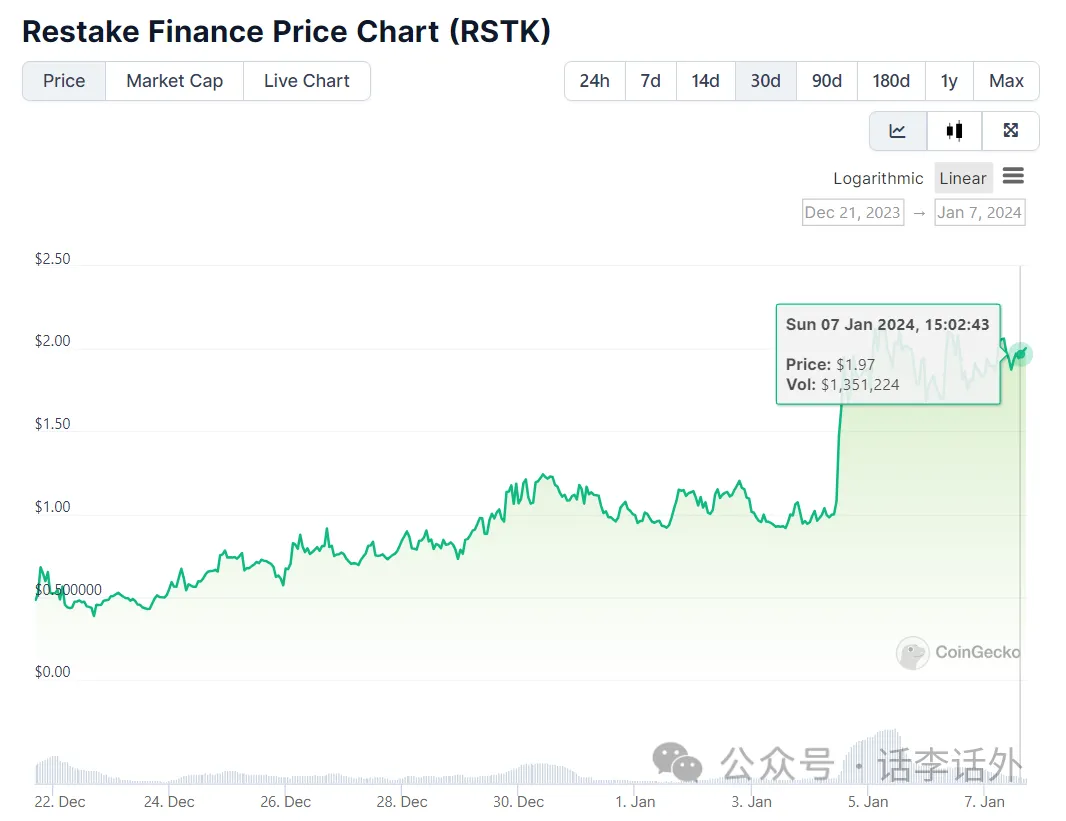Click the highlighted price point marker
The height and width of the screenshot is (821, 1066).
[x=1020, y=354]
